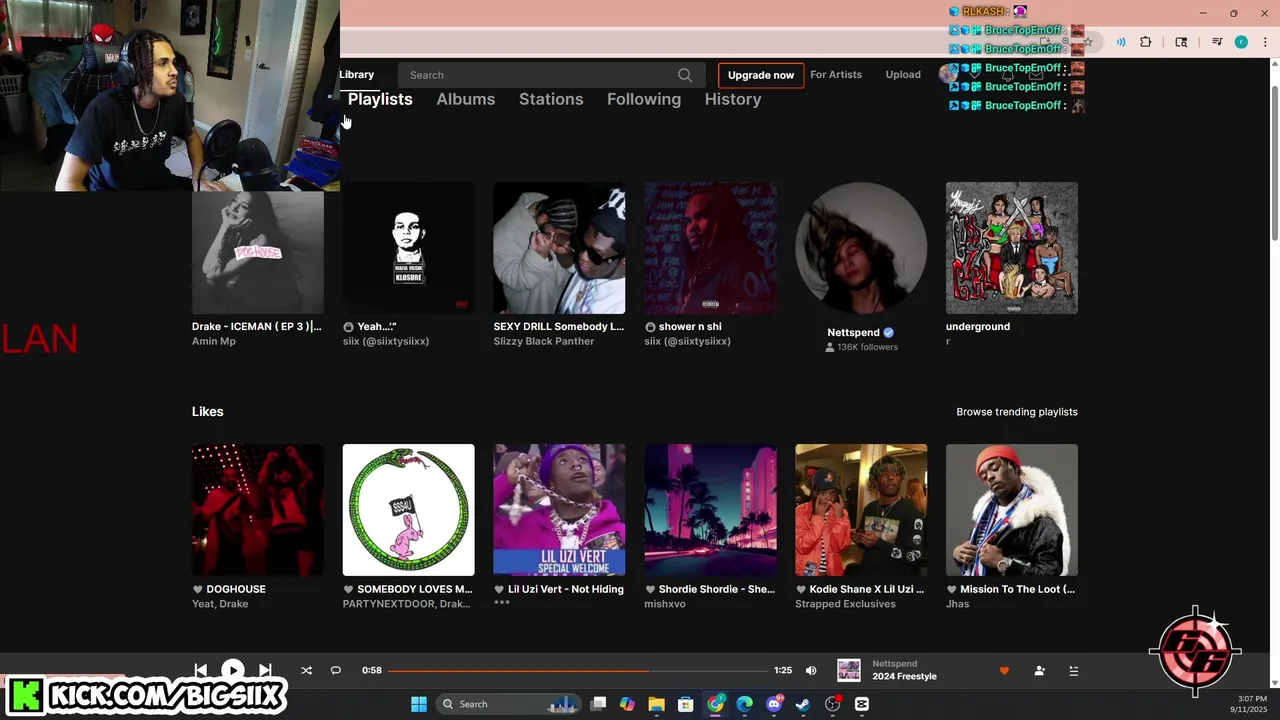The width and height of the screenshot is (1280, 720).
Task: Open the For Artists link
Action: [836, 75]
